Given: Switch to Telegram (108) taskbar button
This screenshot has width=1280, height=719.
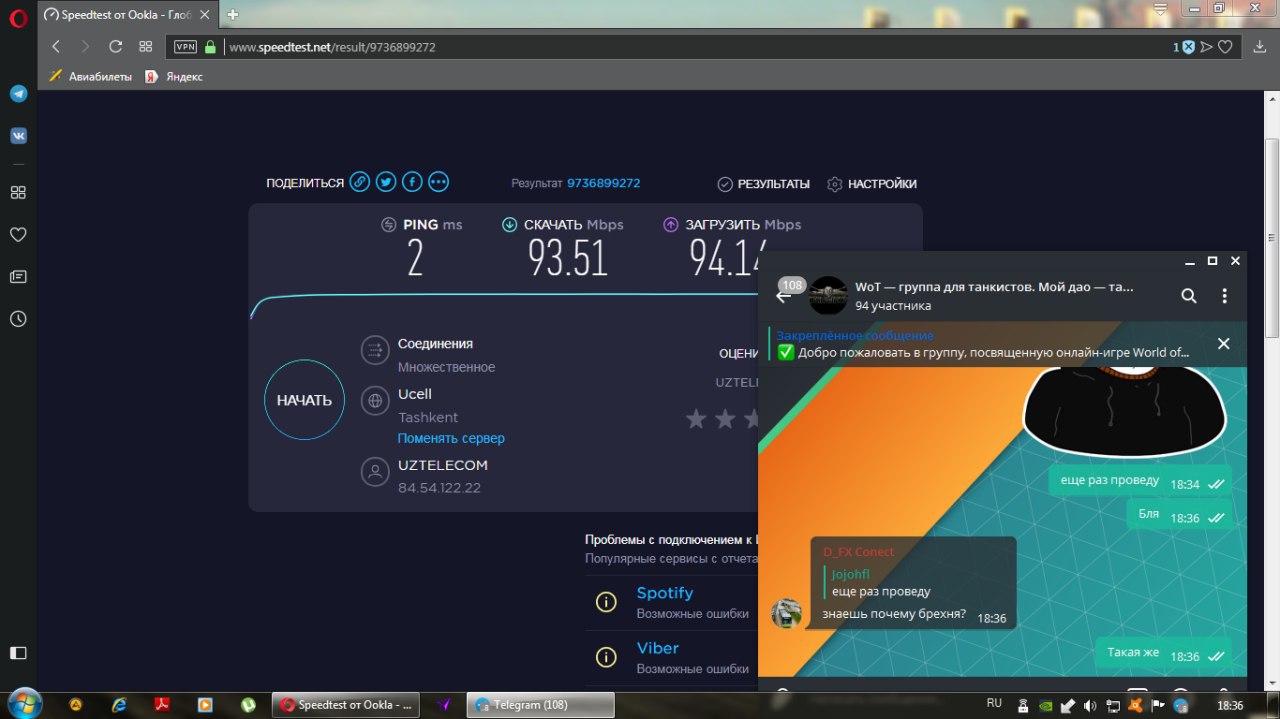Looking at the screenshot, I should click(x=541, y=705).
